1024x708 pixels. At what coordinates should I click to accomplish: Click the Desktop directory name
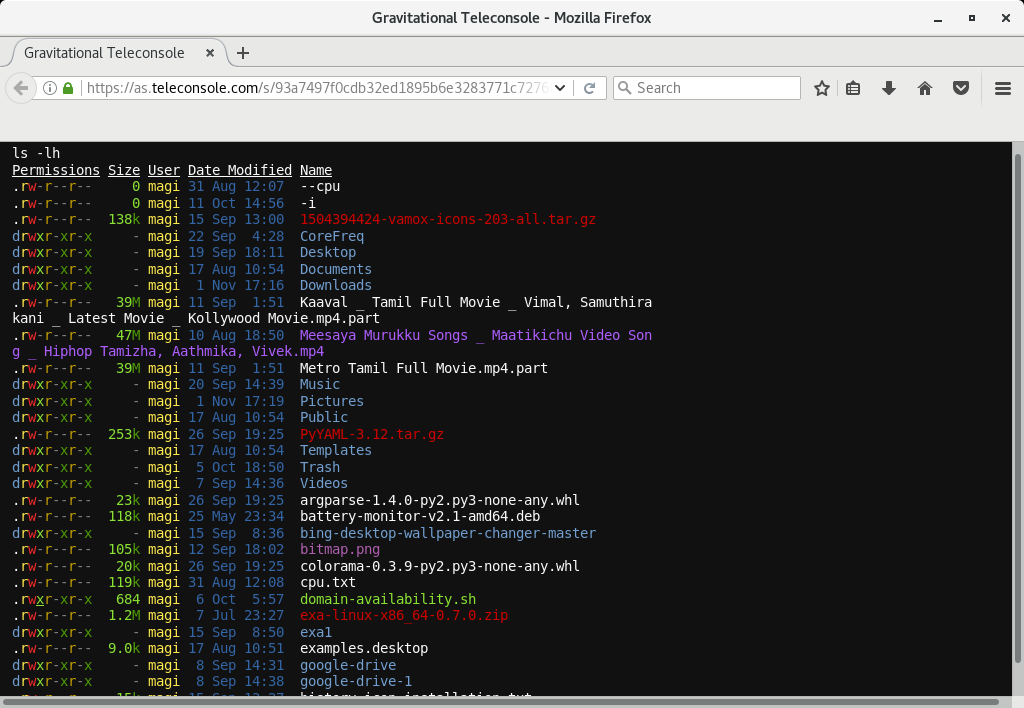point(328,253)
